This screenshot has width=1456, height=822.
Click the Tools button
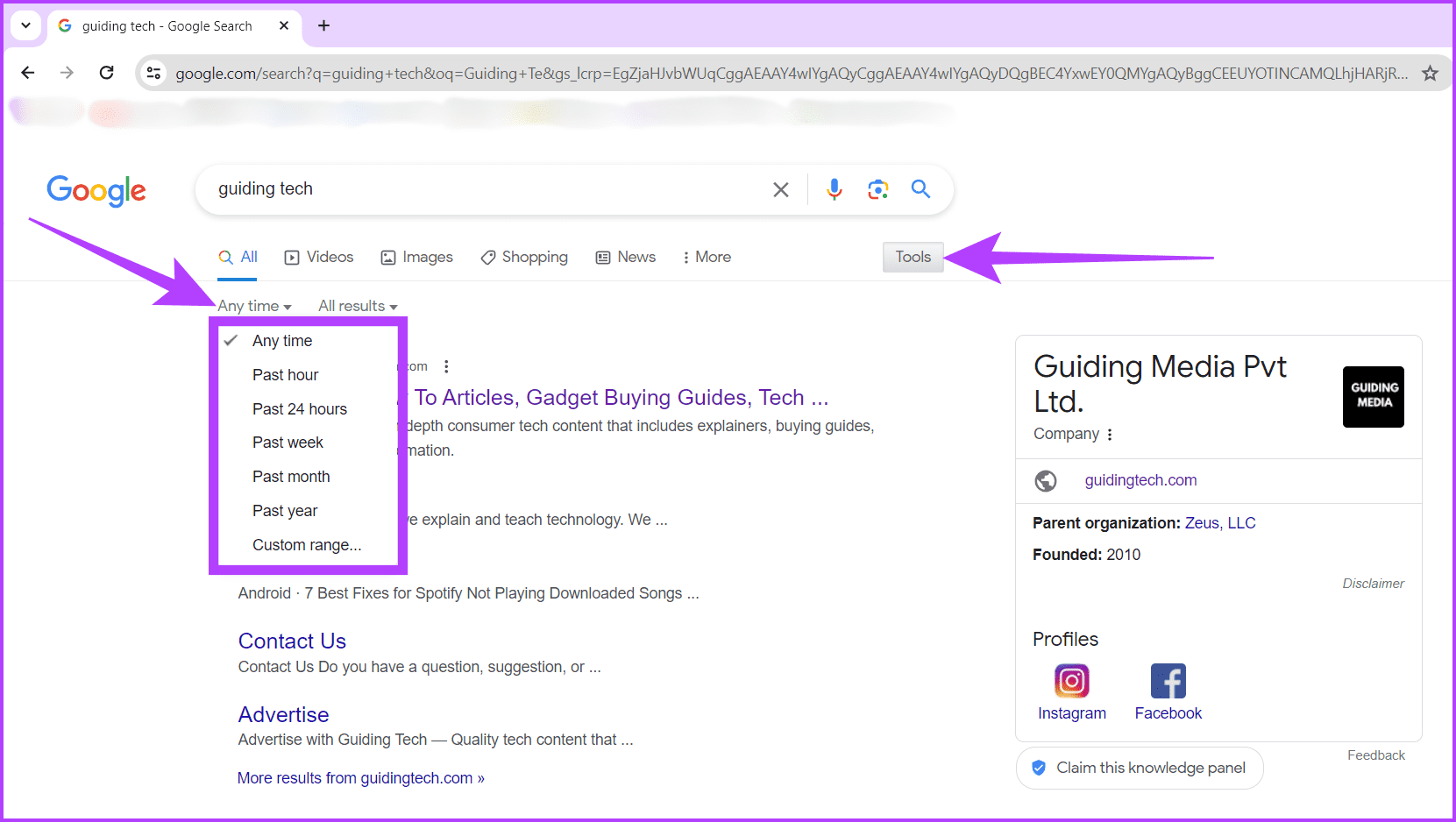[913, 257]
